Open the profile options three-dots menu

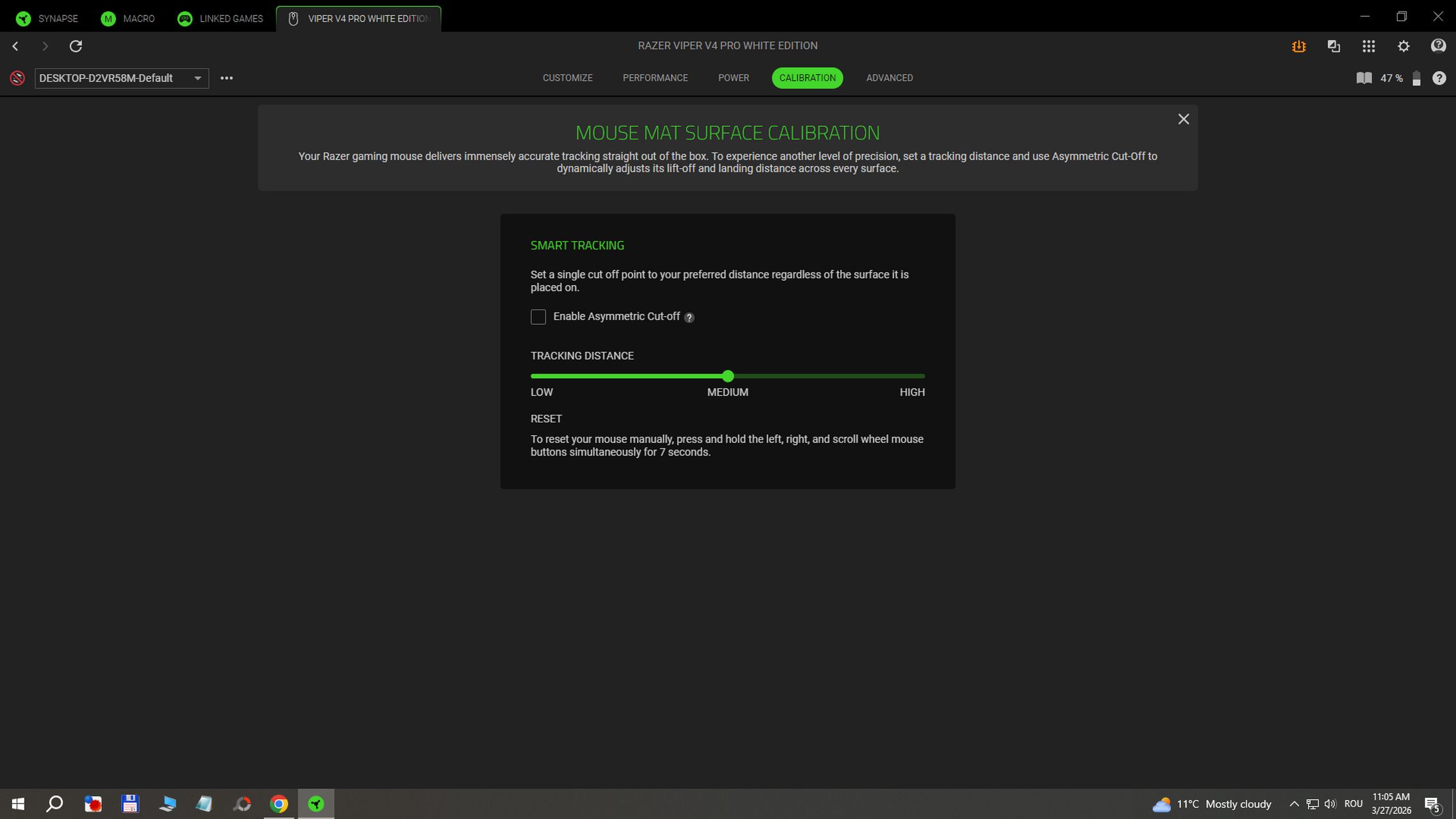coord(226,78)
